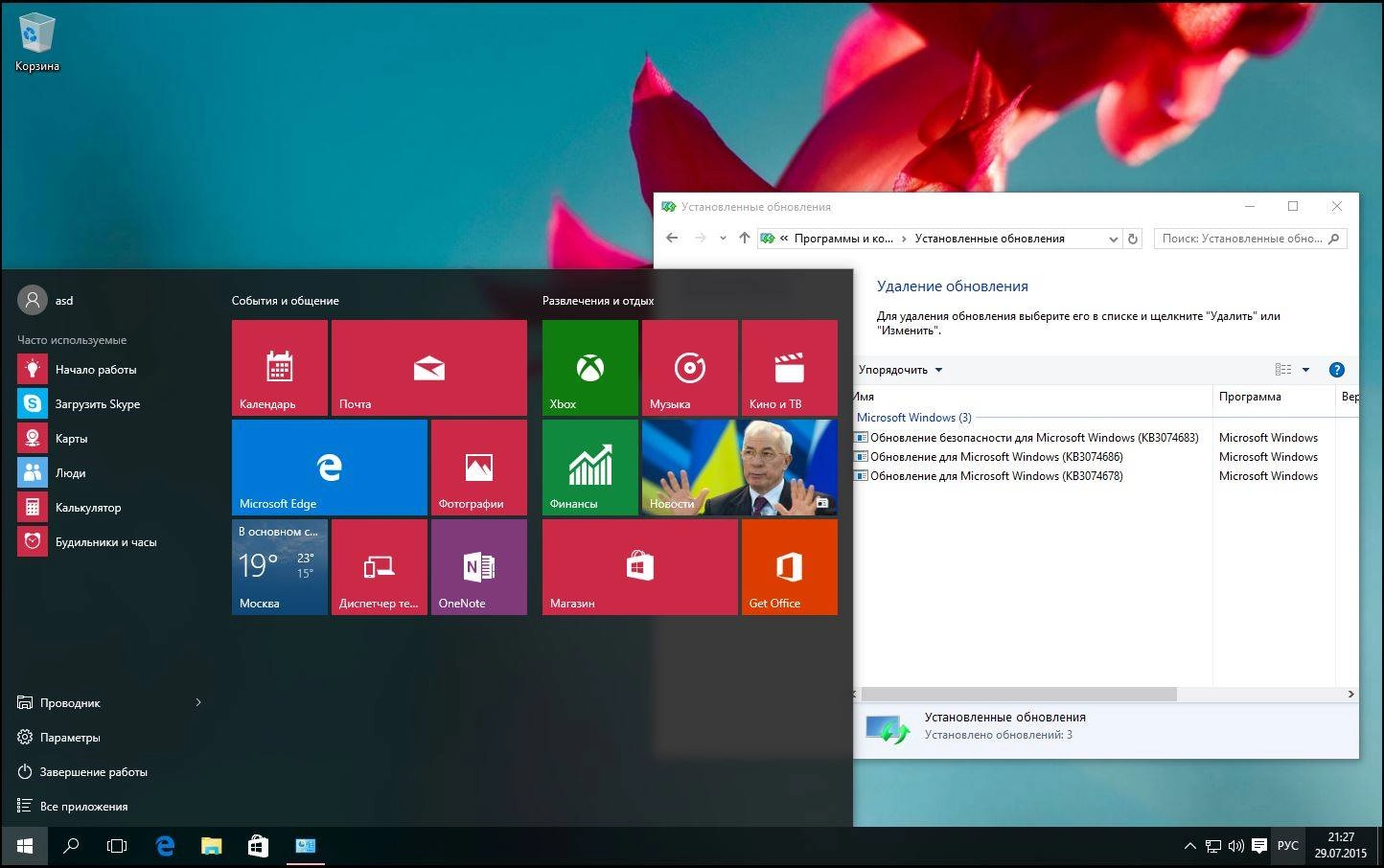Open the Mail tile (Почта)
This screenshot has height=868, width=1384.
point(429,368)
